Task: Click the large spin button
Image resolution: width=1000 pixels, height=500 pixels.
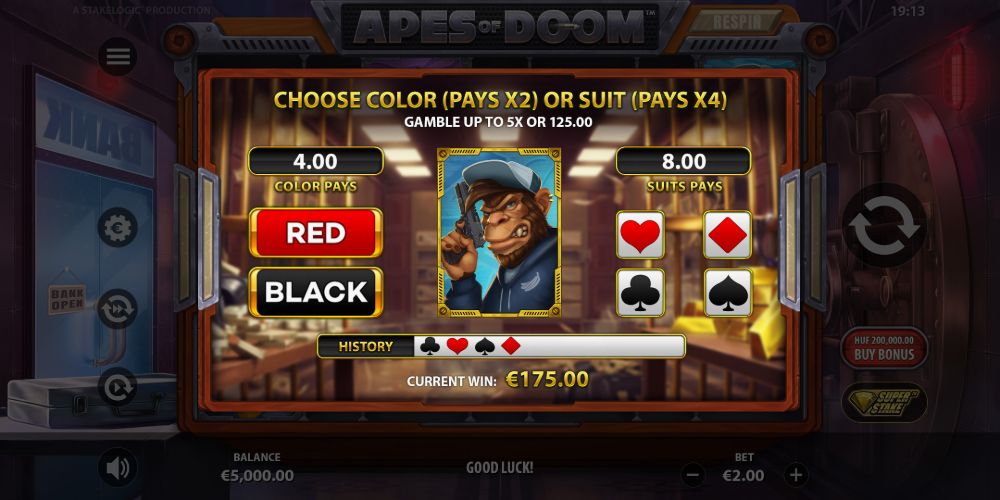Action: coord(884,225)
